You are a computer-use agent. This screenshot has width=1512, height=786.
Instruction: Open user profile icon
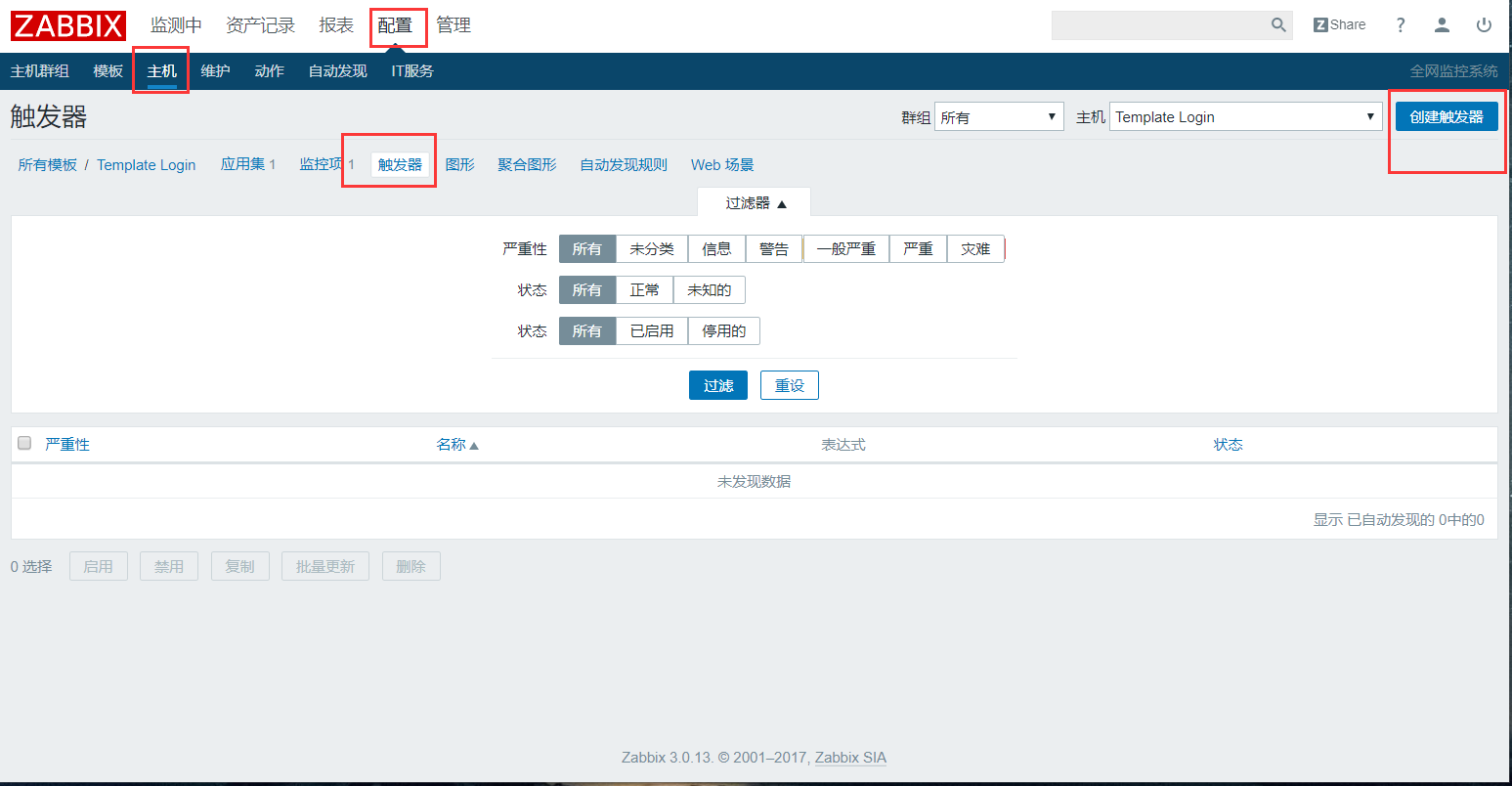point(1442,25)
